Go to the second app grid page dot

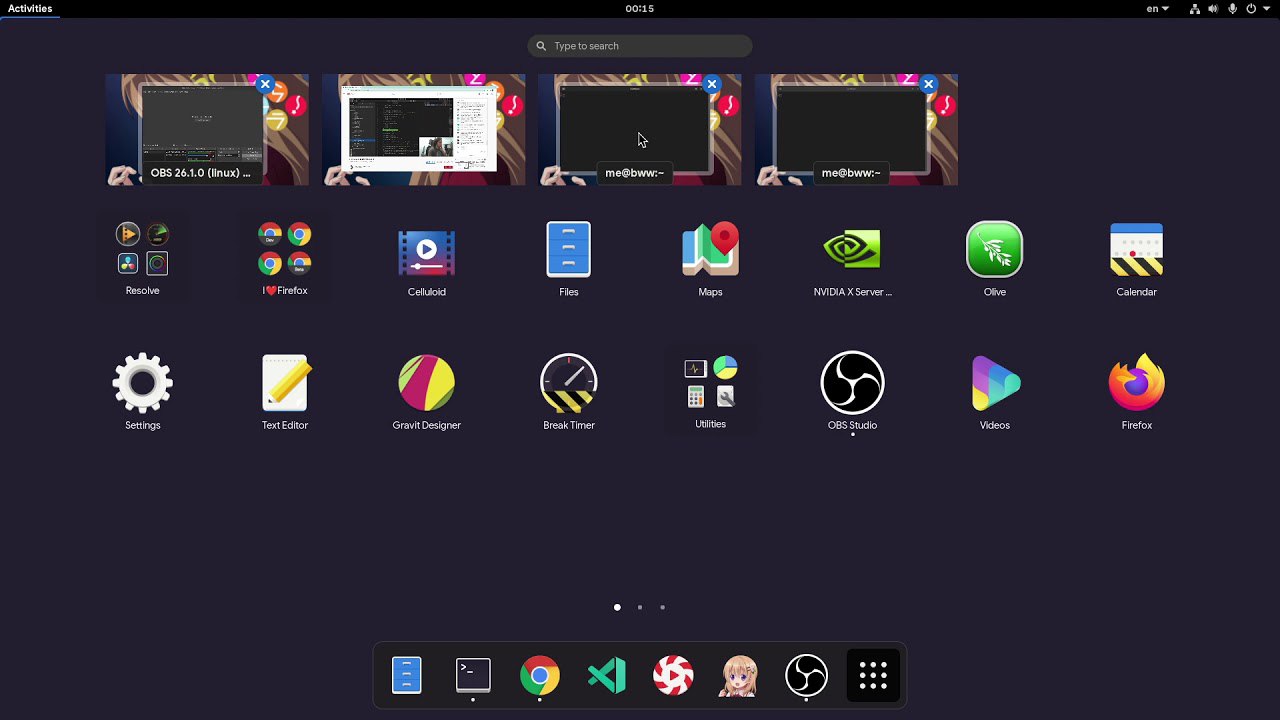point(640,607)
